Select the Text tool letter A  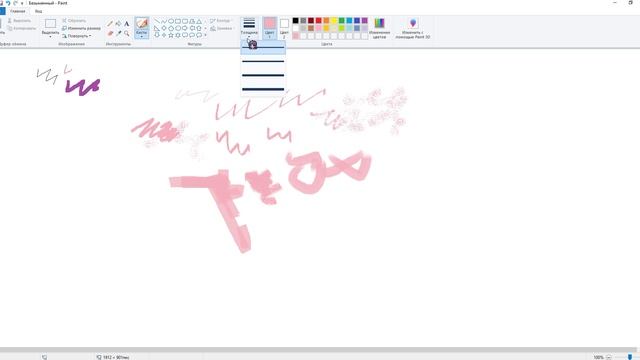(127, 24)
